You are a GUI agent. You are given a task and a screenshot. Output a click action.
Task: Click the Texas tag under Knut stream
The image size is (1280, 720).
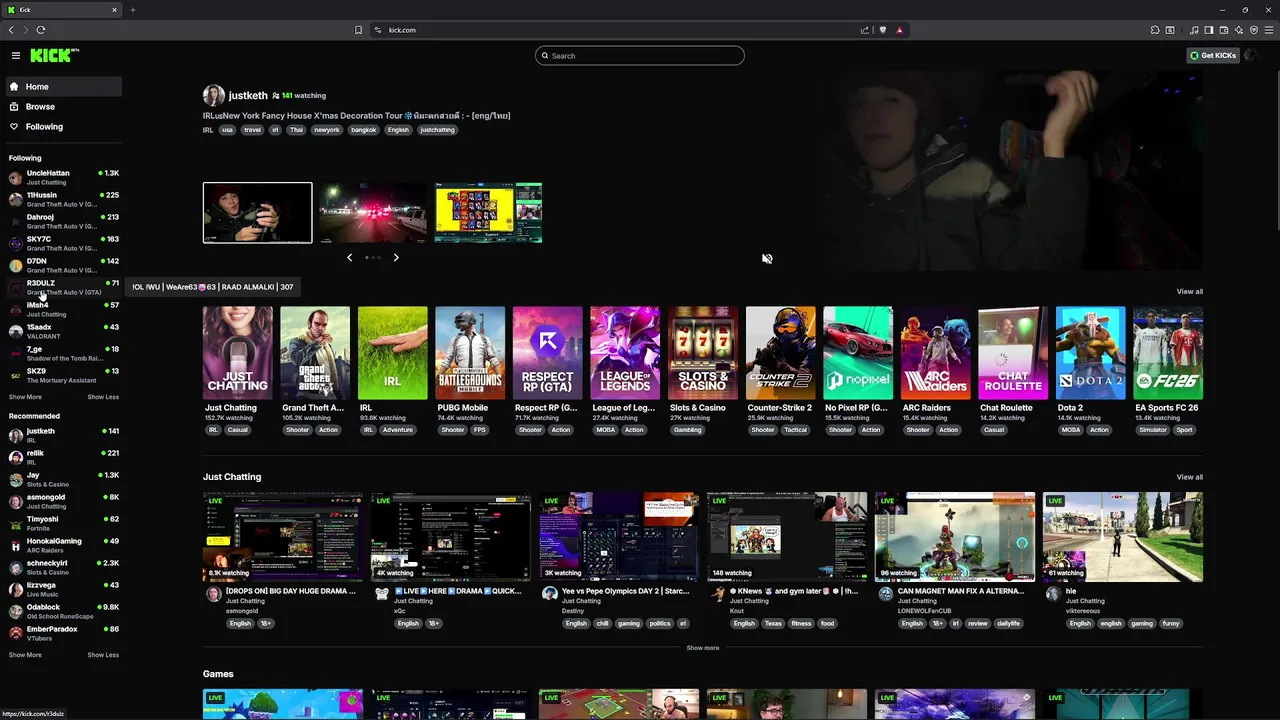pos(773,624)
